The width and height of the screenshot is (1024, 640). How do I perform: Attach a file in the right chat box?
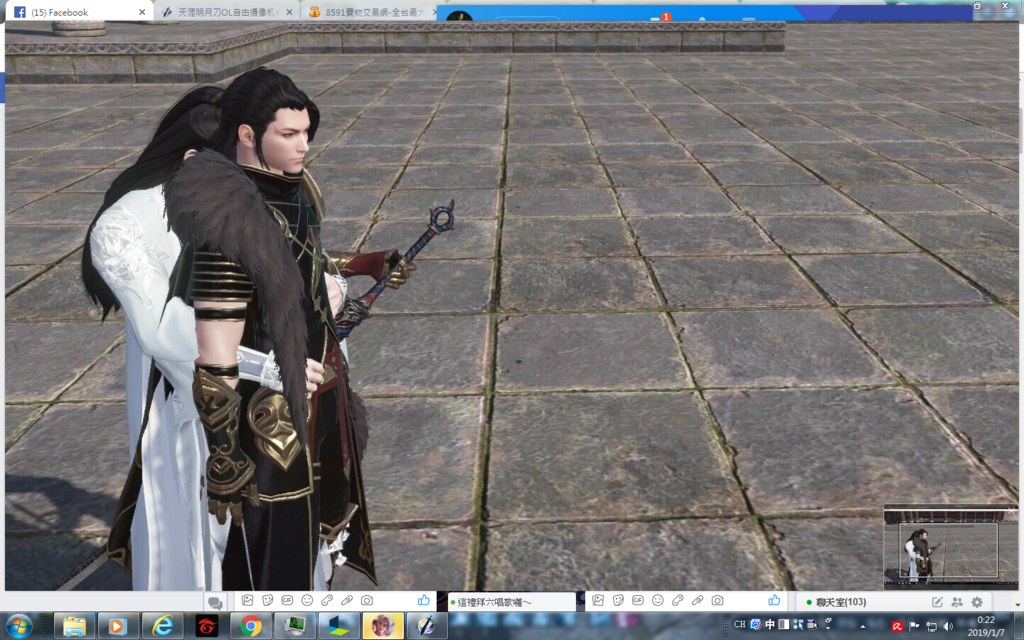[x=697, y=600]
